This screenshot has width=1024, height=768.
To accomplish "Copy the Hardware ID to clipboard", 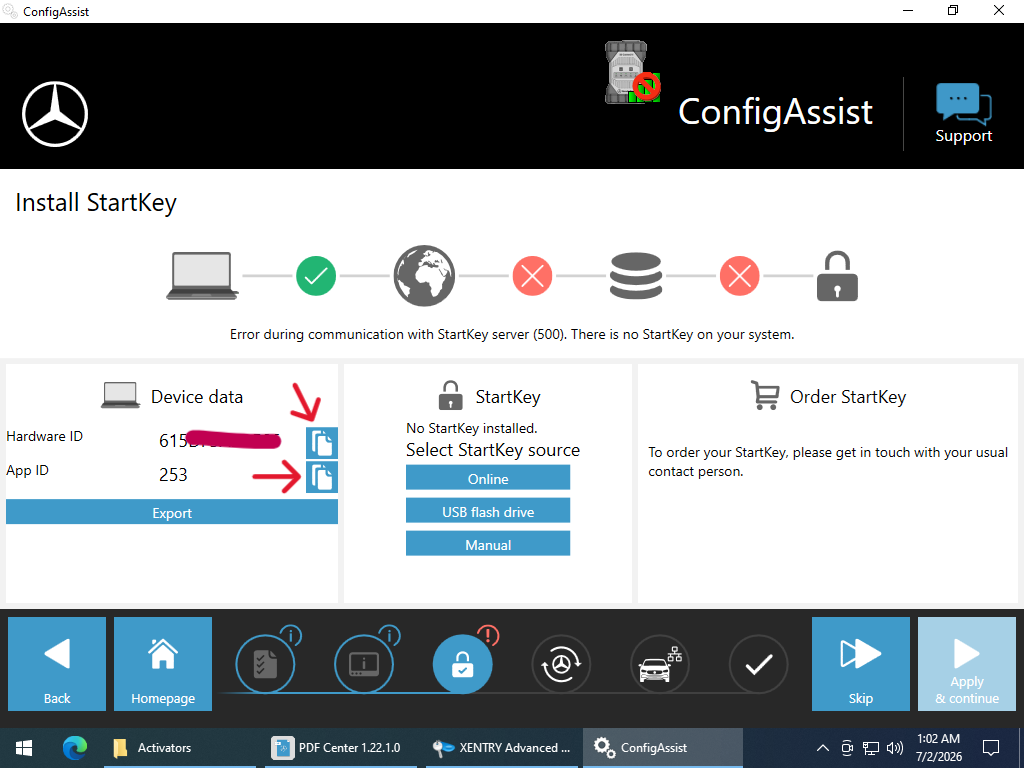I will (322, 443).
